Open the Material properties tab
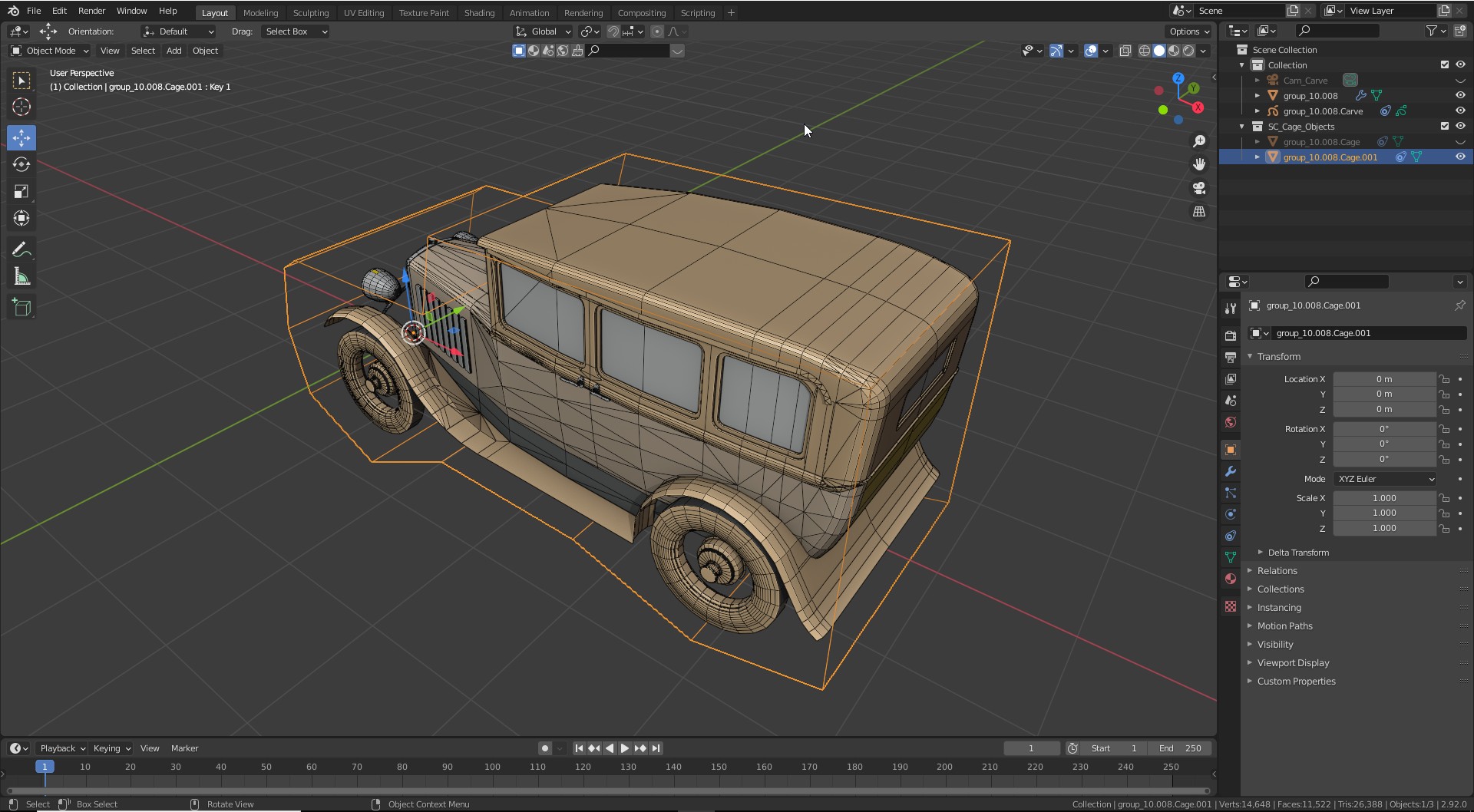 1231,579
